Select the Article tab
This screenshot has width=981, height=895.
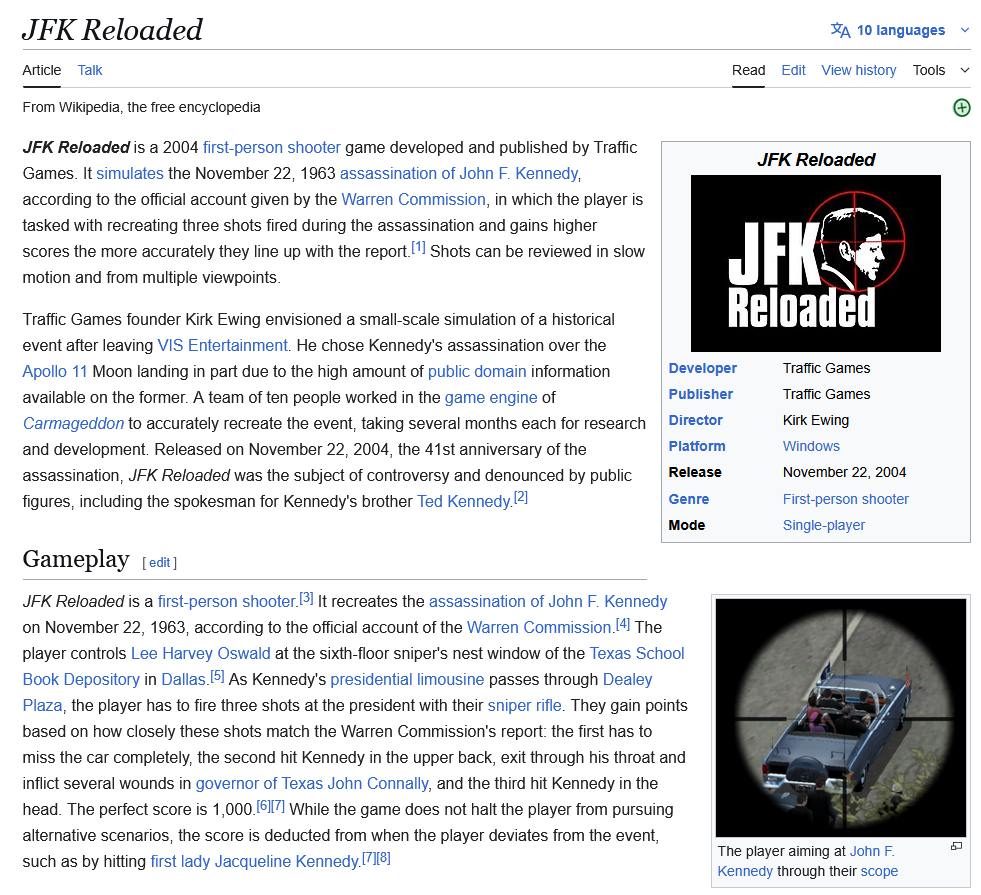(x=42, y=70)
